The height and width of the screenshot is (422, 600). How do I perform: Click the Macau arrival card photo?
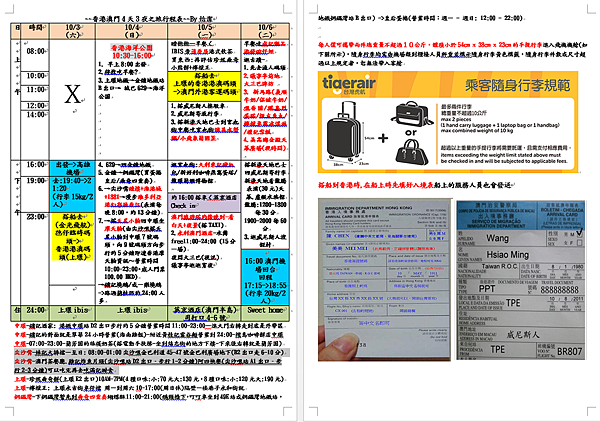click(x=521, y=280)
